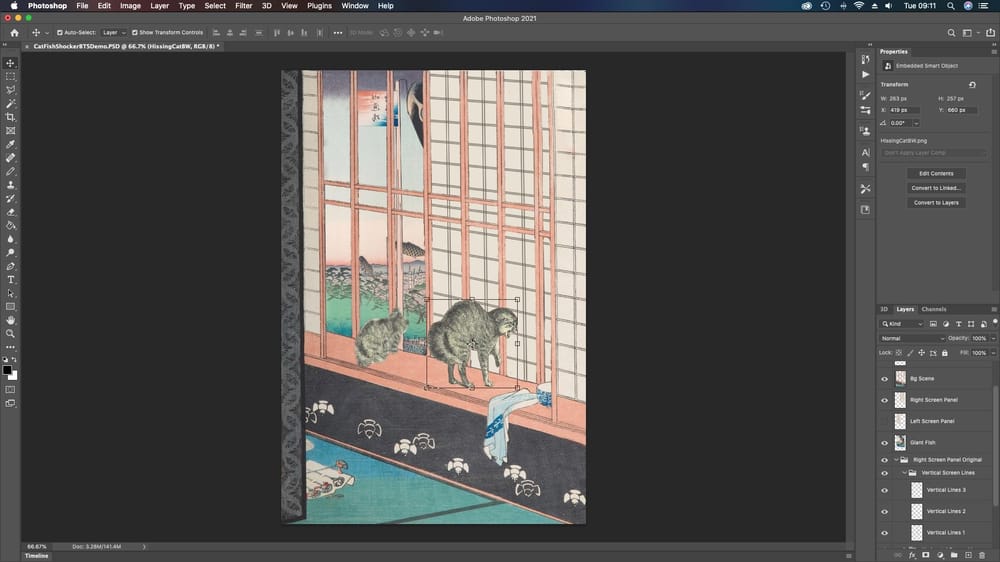Click the Edit Contents button
The height and width of the screenshot is (562, 1000).
pos(936,174)
